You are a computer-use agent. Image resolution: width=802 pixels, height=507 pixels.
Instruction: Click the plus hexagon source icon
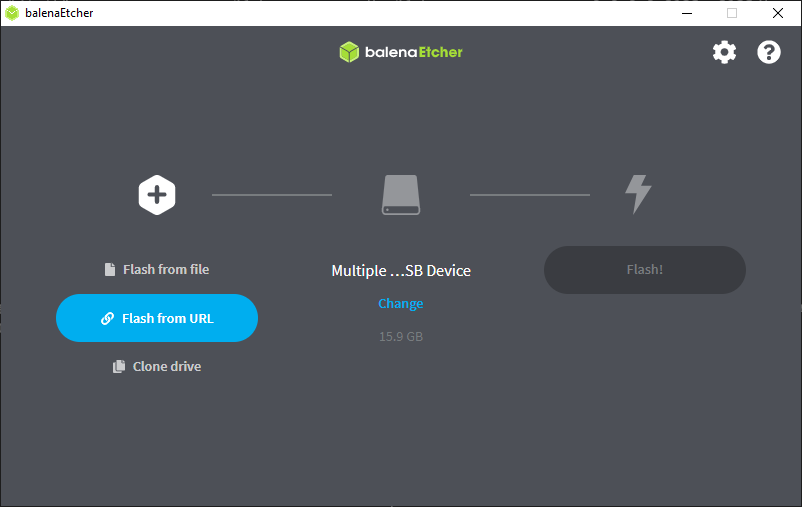pos(157,194)
